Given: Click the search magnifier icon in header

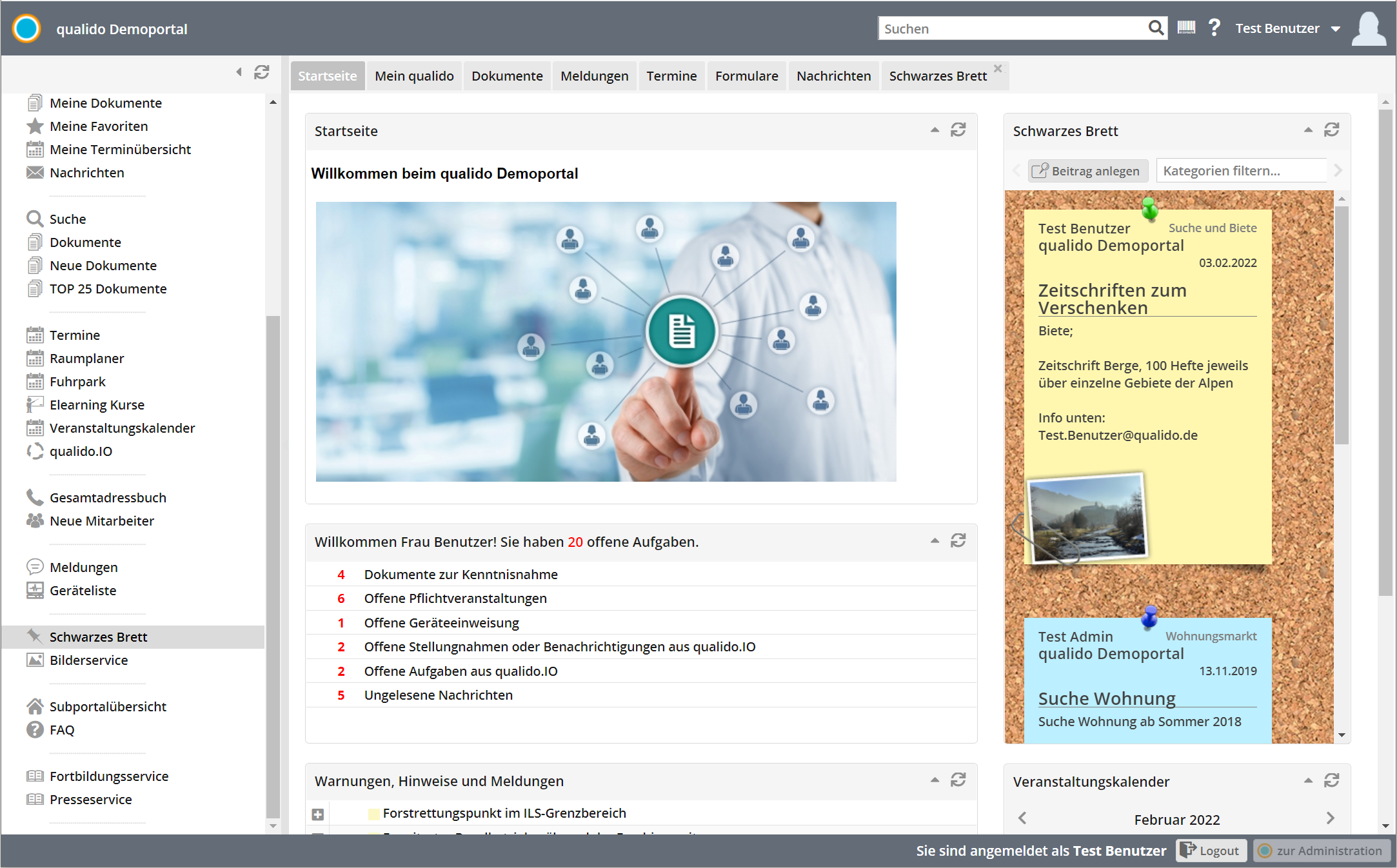Looking at the screenshot, I should coord(1156,28).
